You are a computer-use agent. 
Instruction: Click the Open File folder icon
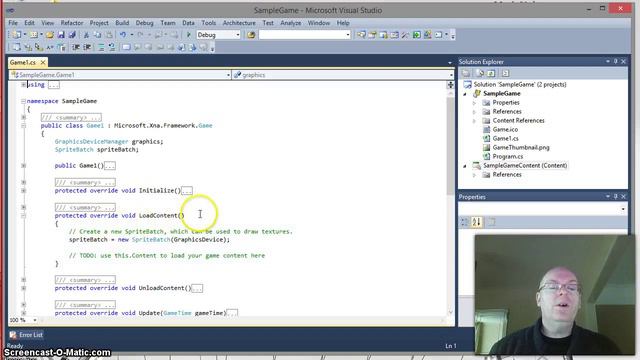50,35
